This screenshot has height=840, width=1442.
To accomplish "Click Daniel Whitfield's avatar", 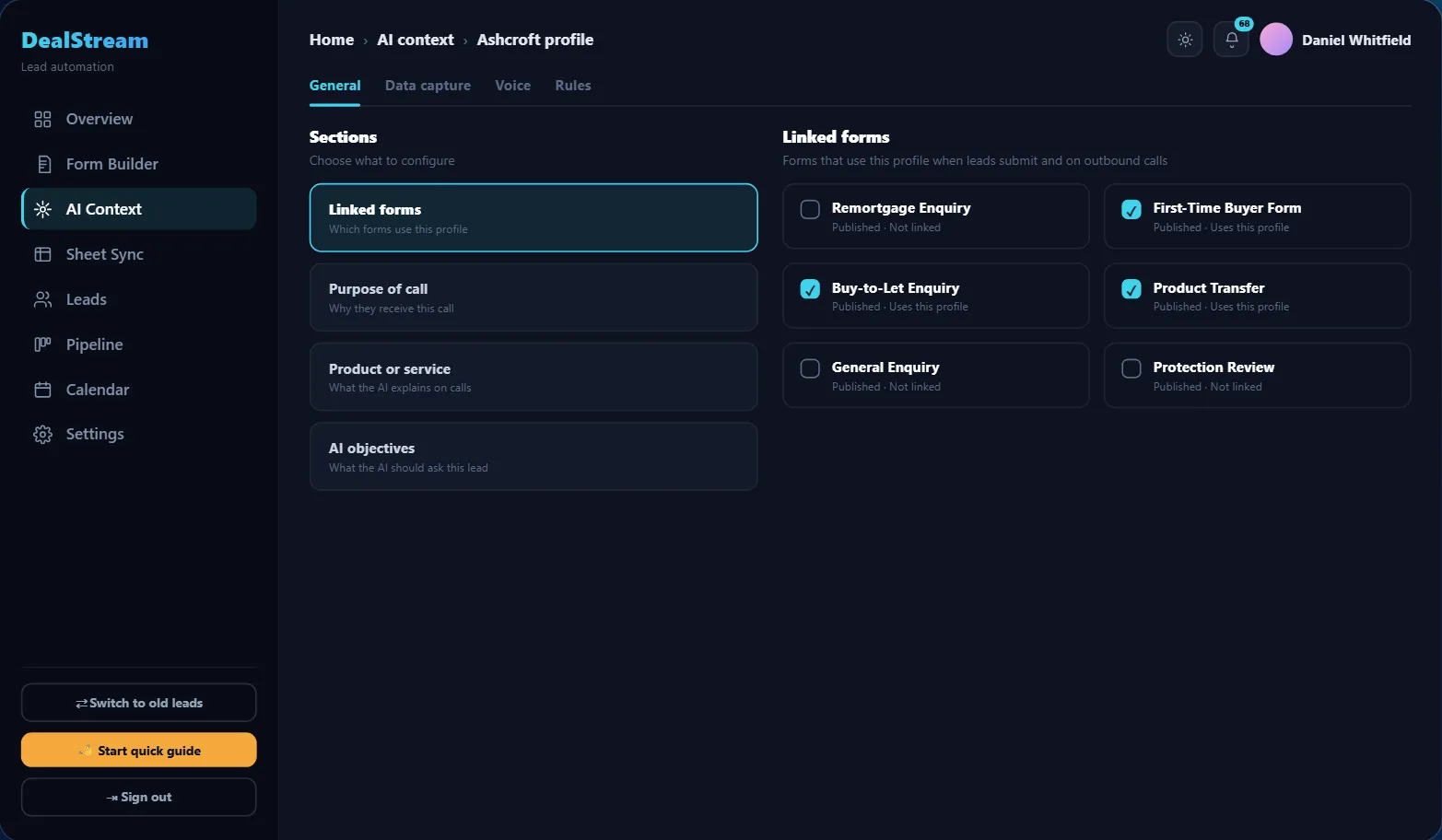I will point(1276,40).
